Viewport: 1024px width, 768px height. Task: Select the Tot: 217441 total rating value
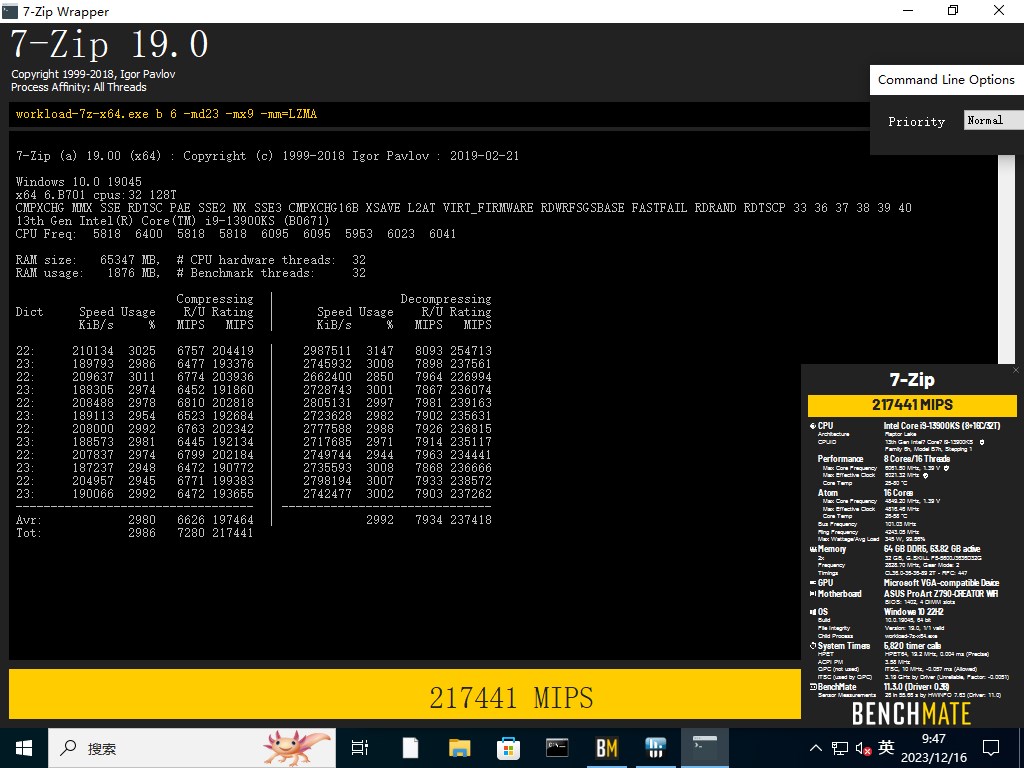pos(233,533)
